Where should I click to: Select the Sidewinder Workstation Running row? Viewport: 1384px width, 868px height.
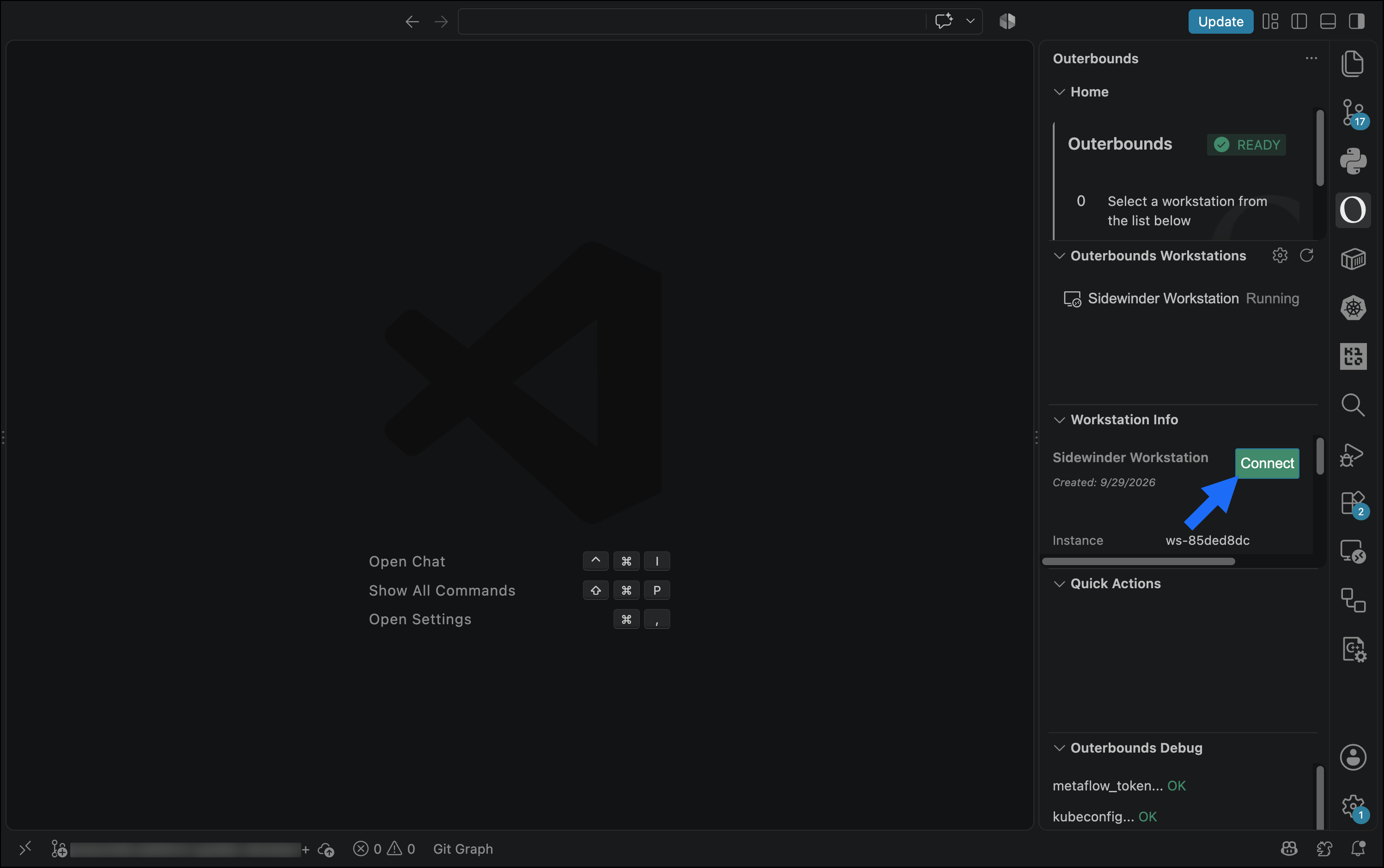pos(1182,299)
